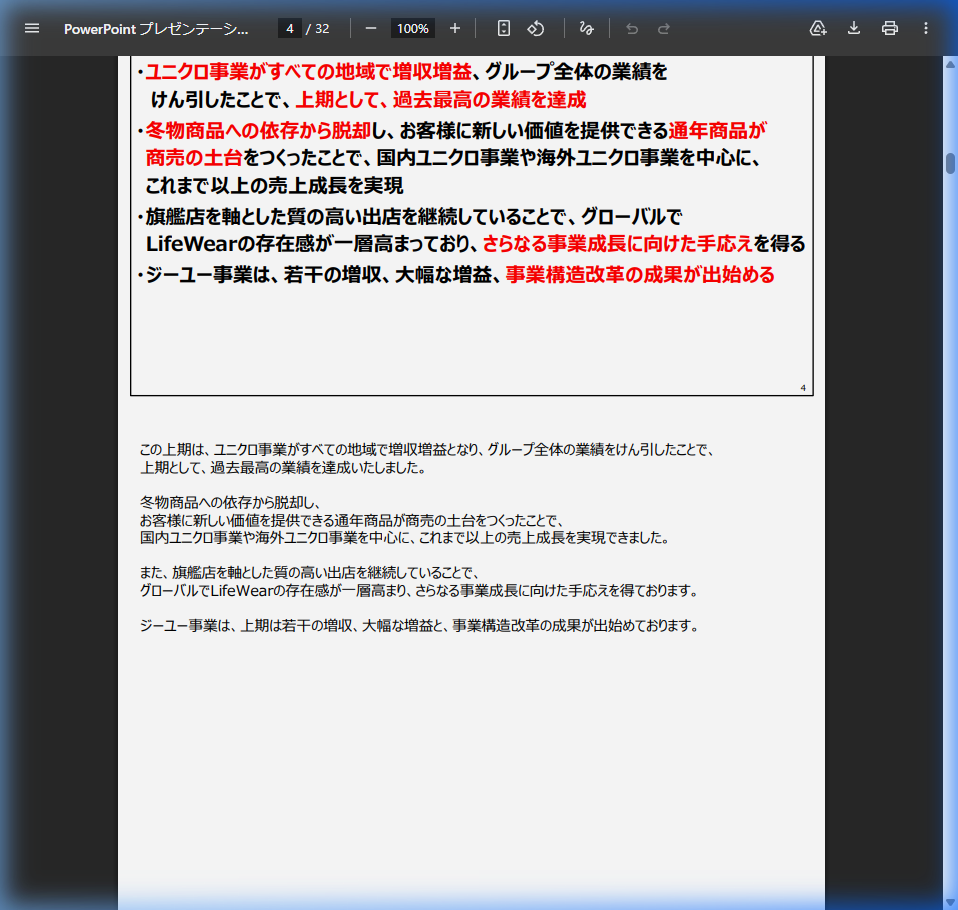Click the undo arrow icon

click(x=632, y=29)
